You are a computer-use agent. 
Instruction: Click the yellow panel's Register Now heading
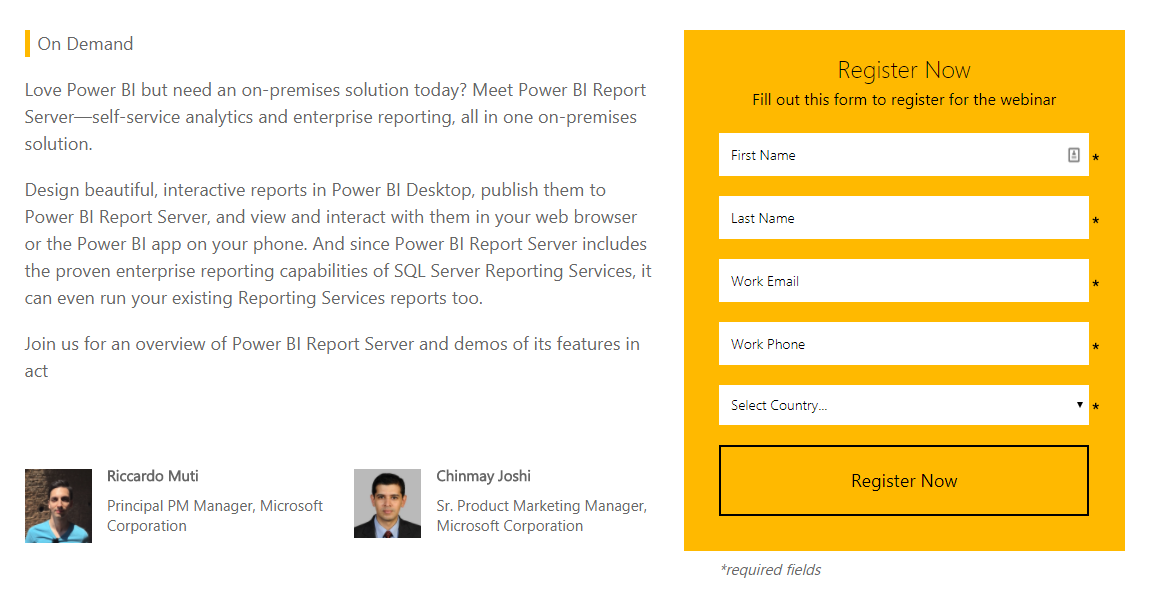904,70
